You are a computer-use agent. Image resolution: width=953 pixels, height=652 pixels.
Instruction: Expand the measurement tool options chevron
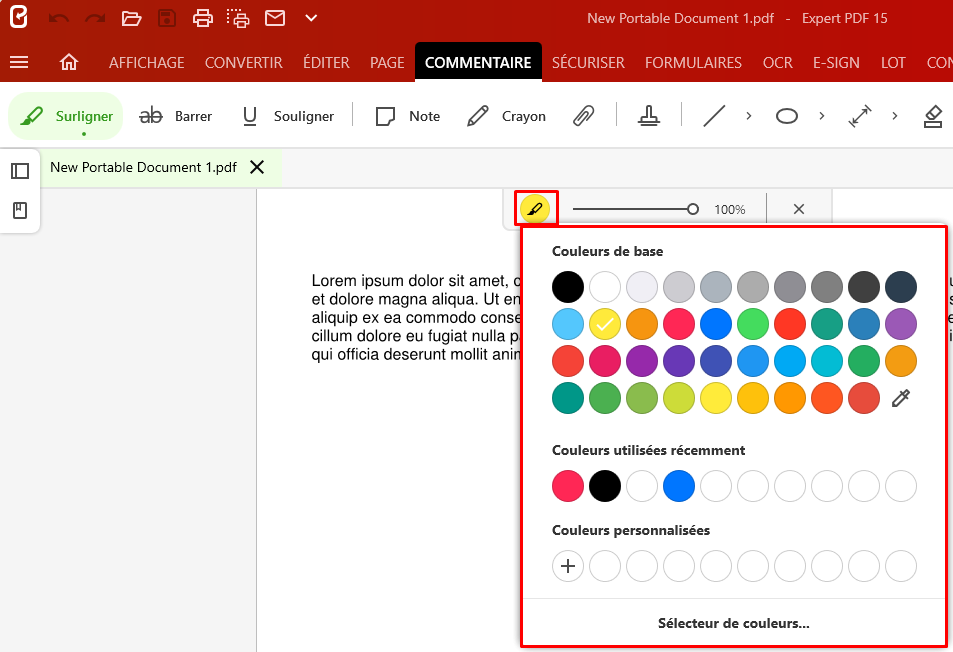tap(895, 115)
